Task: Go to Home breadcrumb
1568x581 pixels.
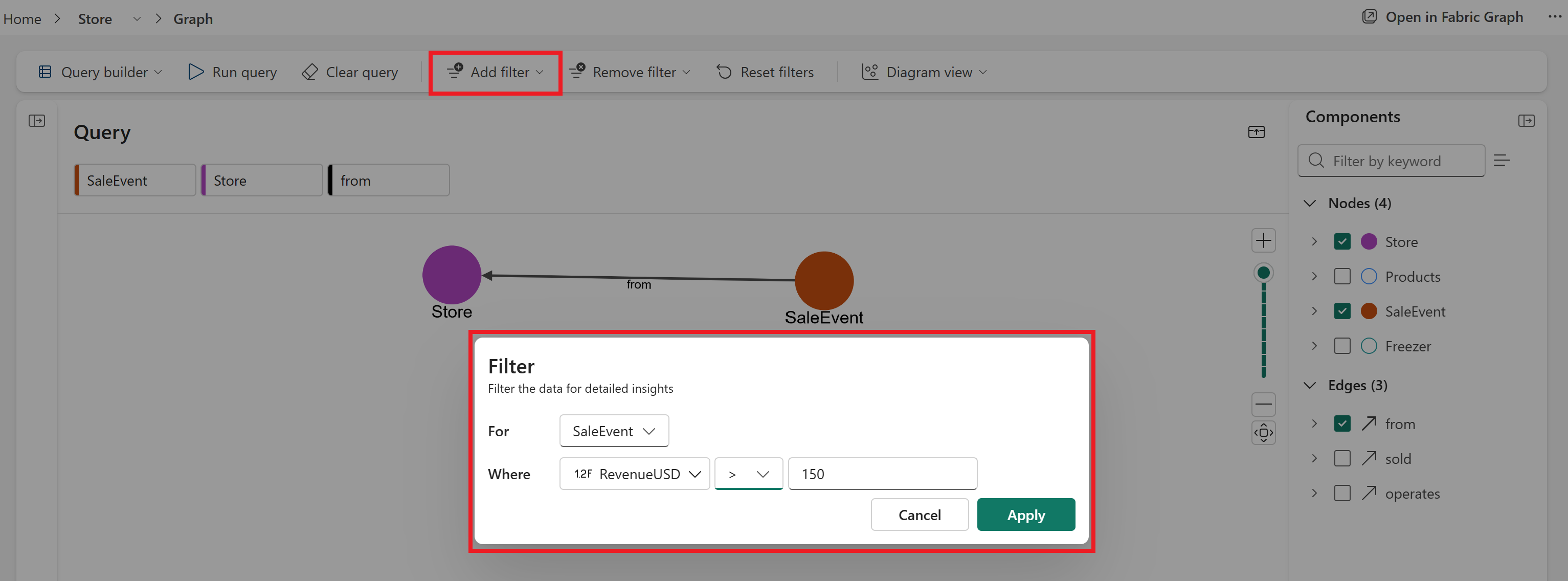Action: pos(22,19)
